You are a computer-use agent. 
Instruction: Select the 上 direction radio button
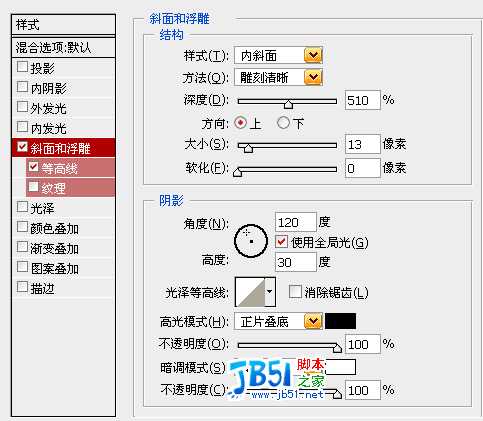240,123
